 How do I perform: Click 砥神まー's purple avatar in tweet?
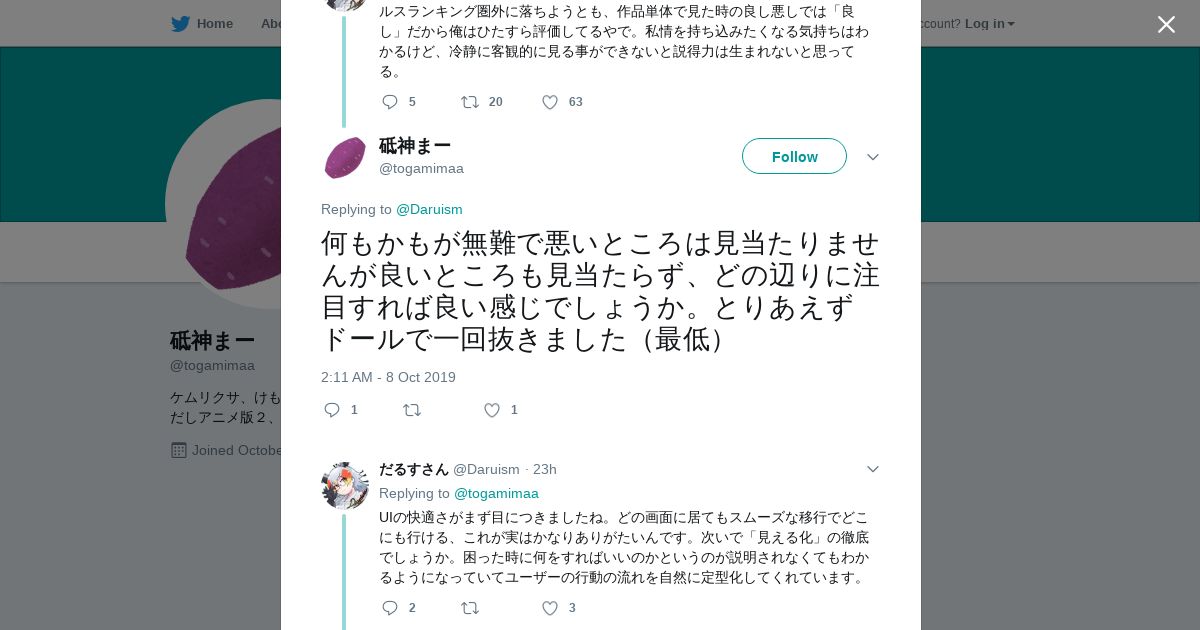pos(345,158)
